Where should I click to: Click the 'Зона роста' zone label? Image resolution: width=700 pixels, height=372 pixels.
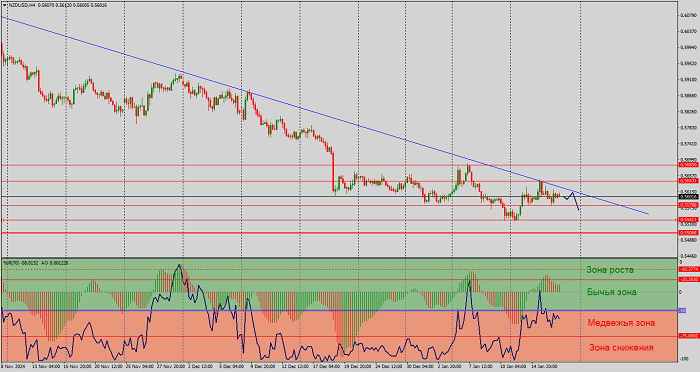(x=610, y=270)
